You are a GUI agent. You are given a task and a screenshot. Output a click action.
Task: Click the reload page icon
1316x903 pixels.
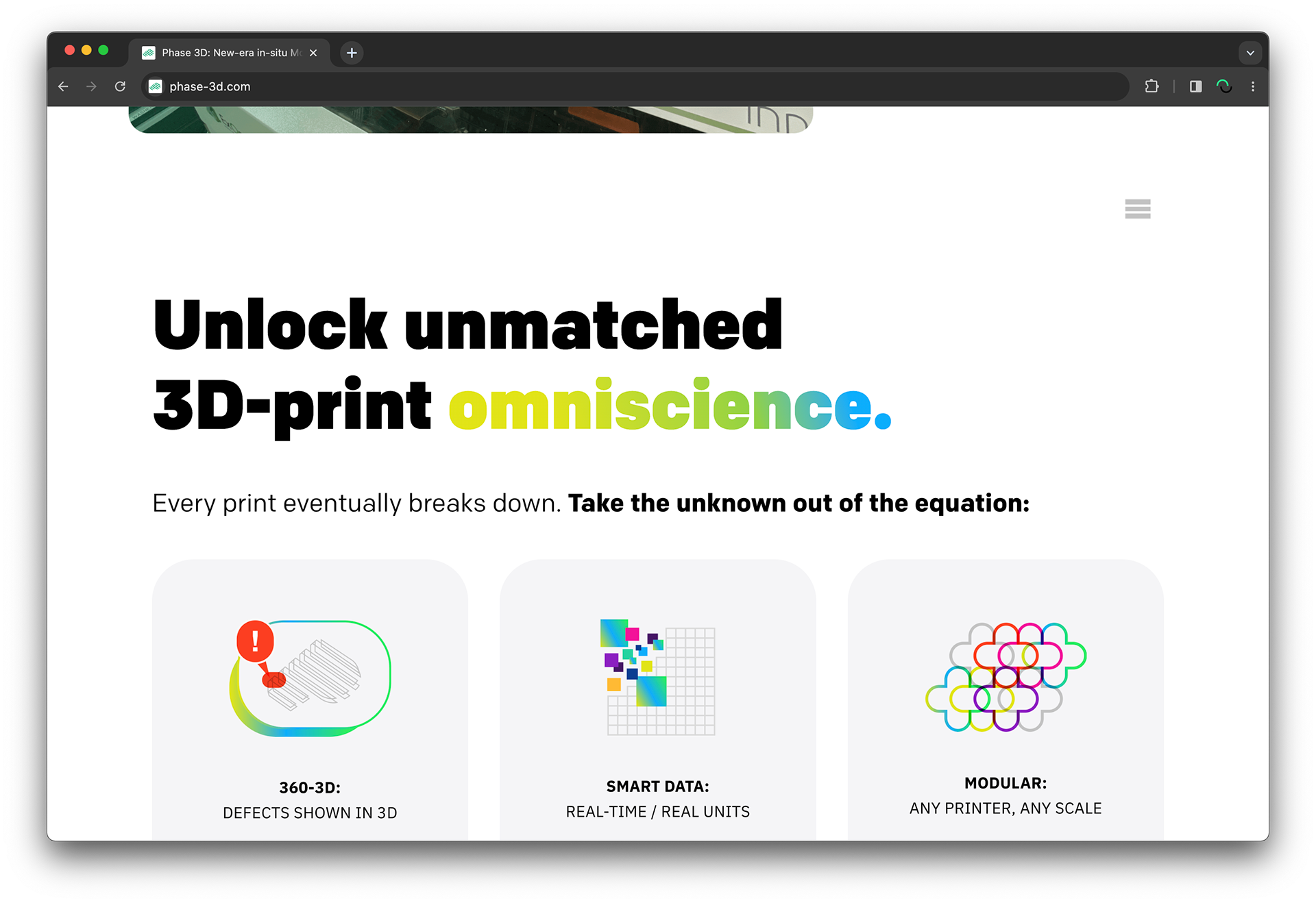click(x=121, y=86)
